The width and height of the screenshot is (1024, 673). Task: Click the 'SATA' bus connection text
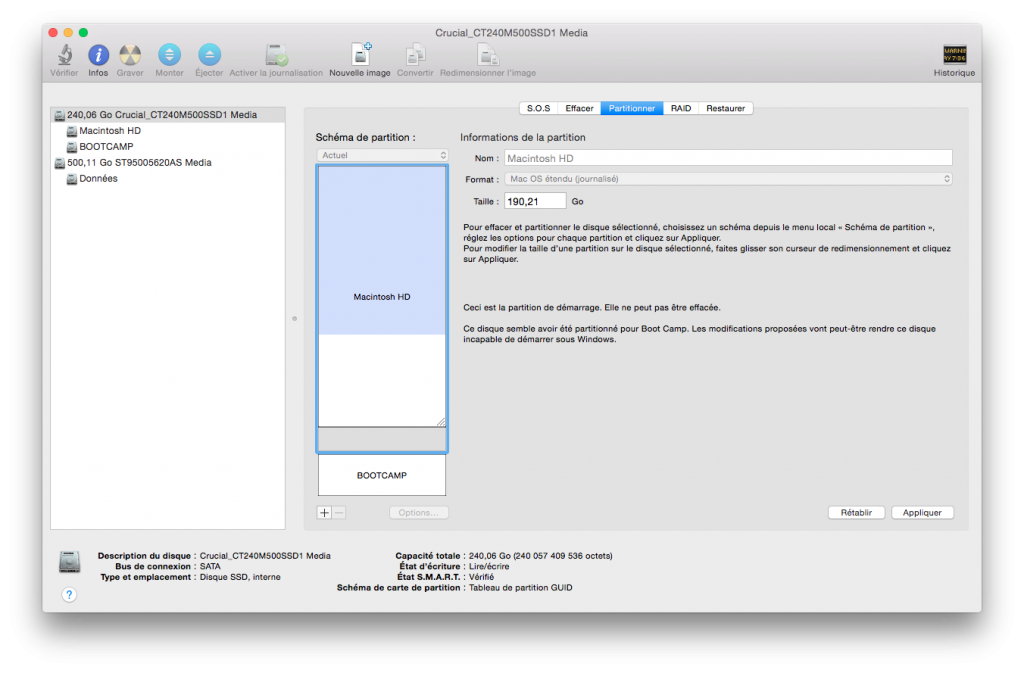click(x=210, y=567)
